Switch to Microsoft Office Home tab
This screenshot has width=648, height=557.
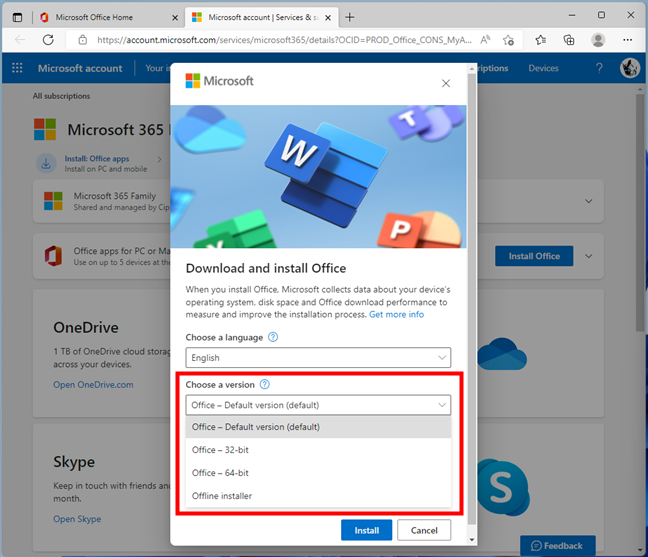coord(107,17)
